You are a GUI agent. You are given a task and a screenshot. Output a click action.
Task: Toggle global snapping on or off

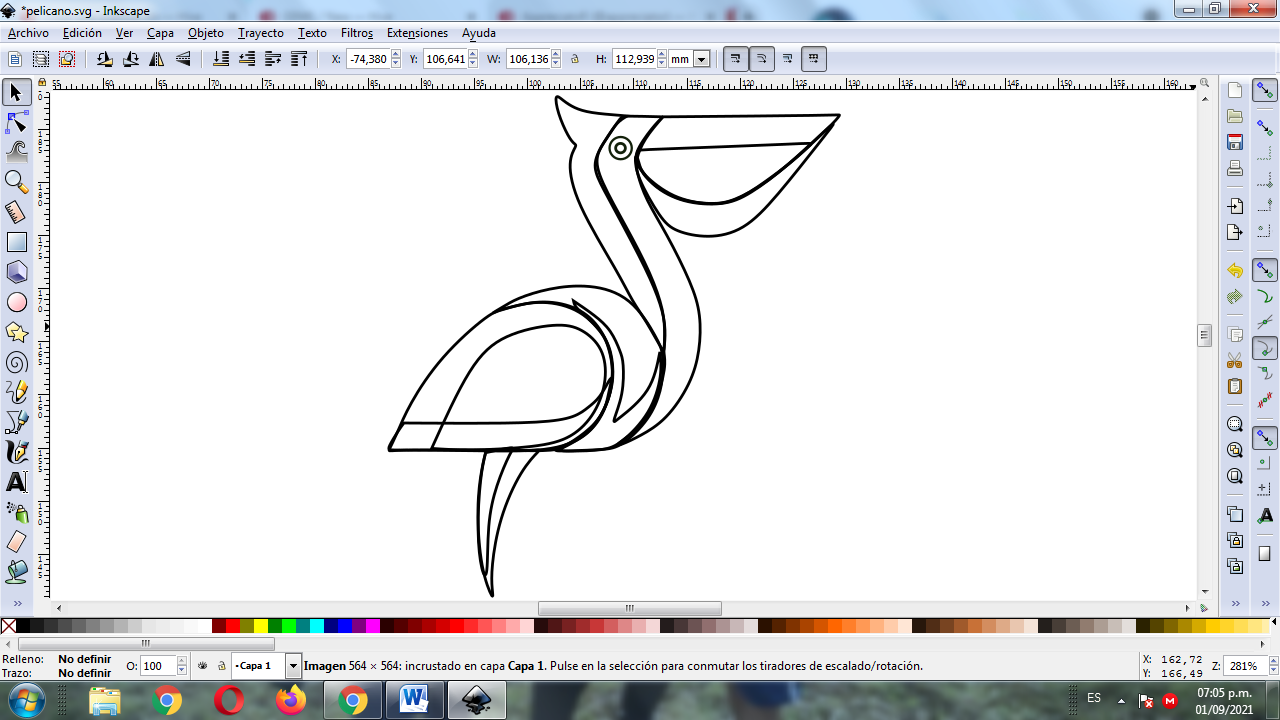[x=1265, y=92]
